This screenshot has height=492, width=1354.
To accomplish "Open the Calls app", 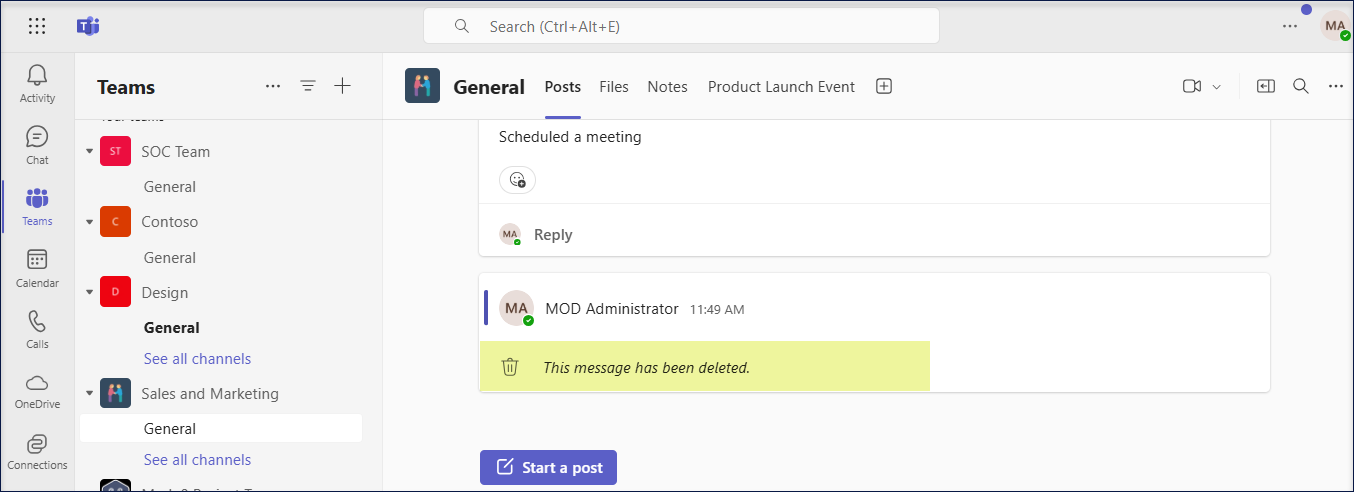I will pos(37,329).
